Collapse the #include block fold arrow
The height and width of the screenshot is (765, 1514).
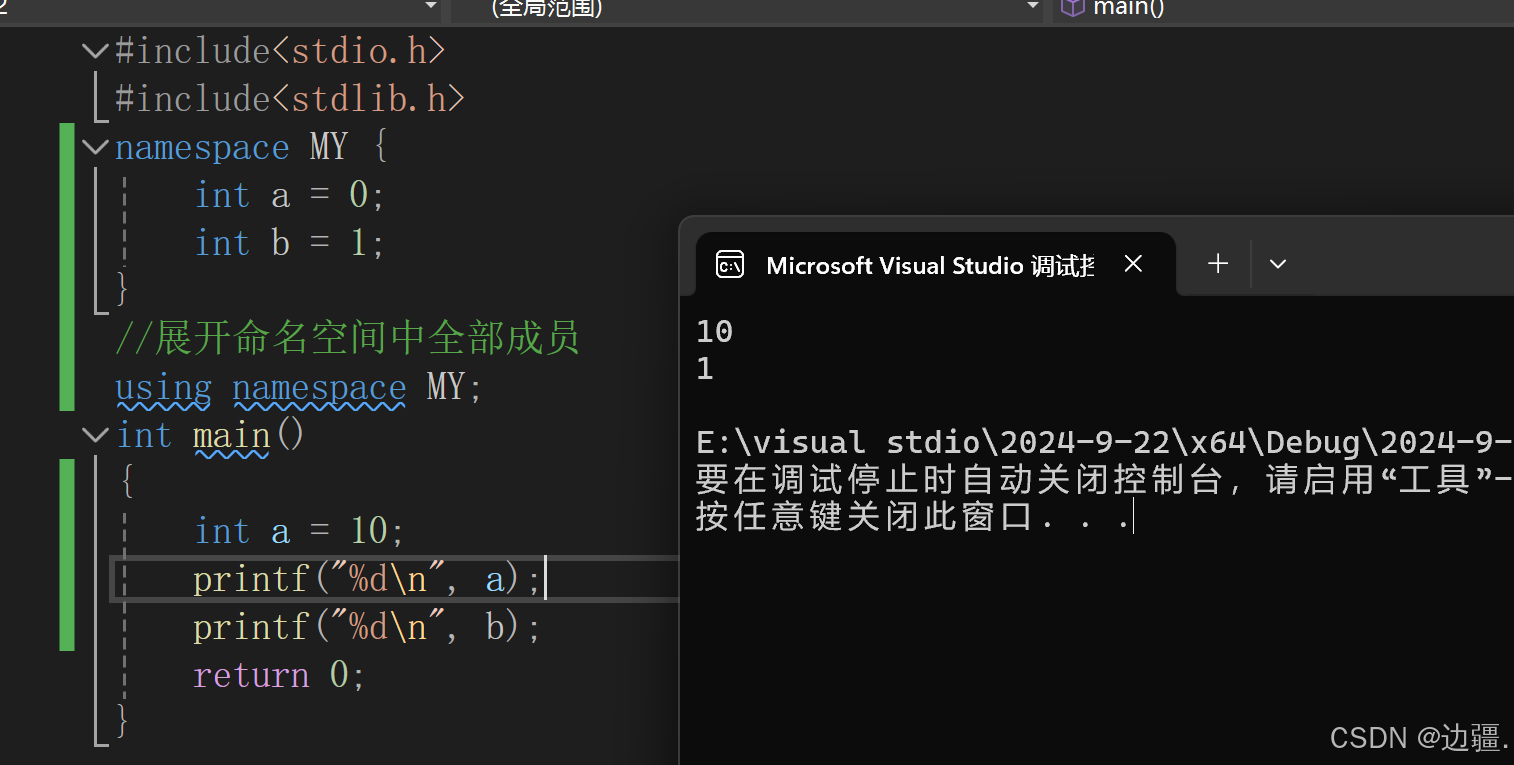click(95, 50)
